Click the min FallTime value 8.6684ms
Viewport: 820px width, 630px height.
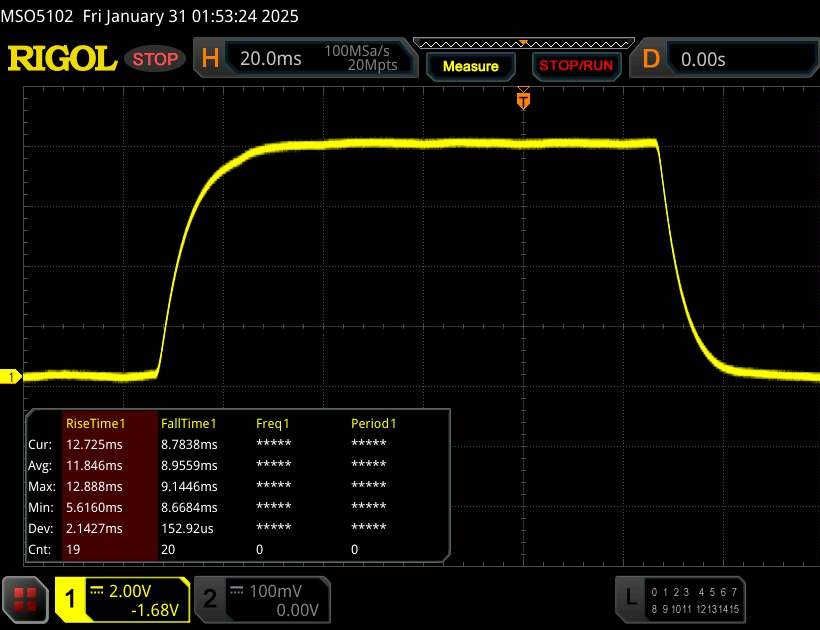[x=189, y=507]
